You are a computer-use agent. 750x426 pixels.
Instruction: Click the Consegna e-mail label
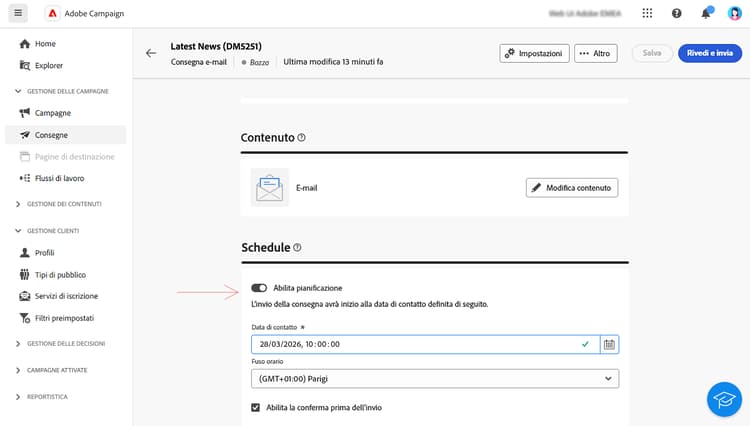pos(199,62)
